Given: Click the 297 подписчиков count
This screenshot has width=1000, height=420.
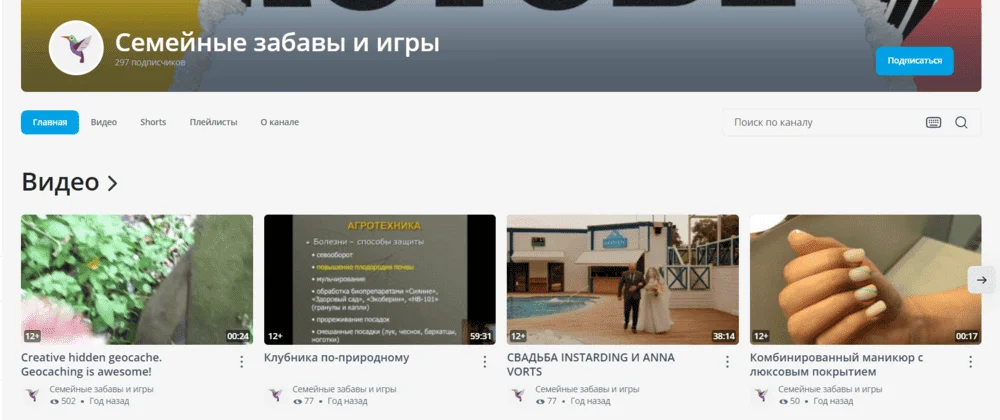Looking at the screenshot, I should (150, 63).
